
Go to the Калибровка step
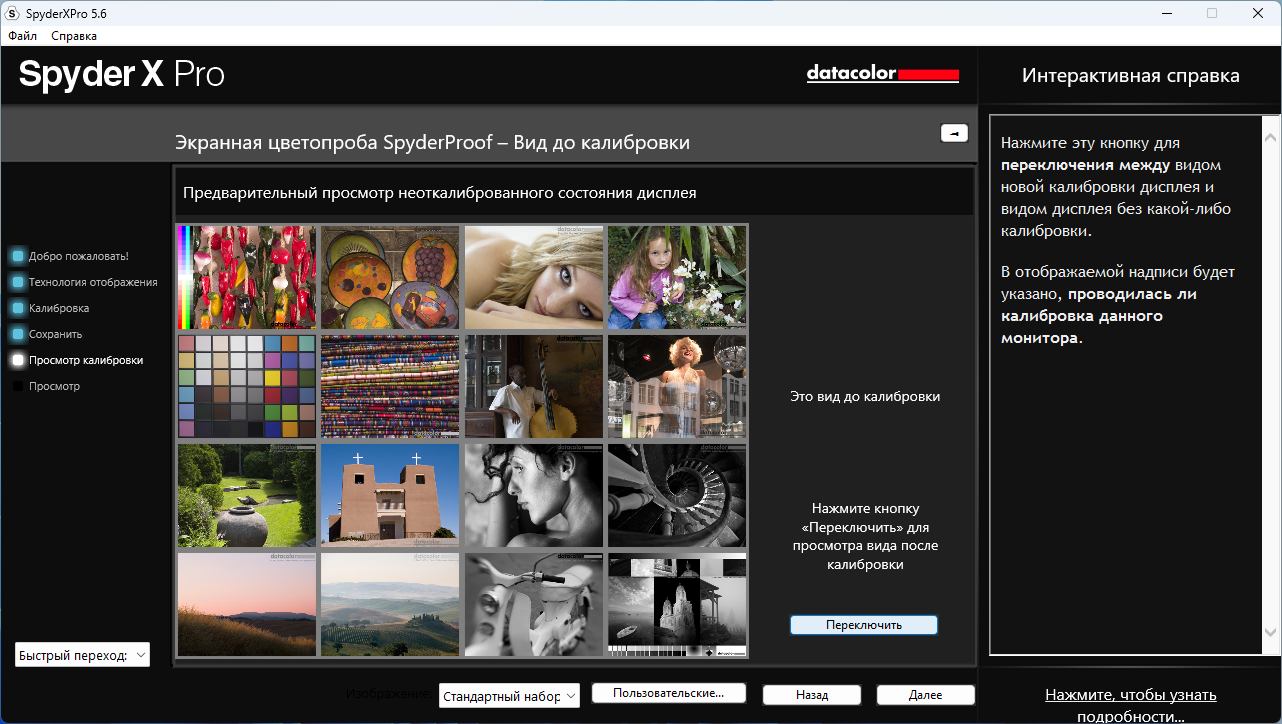(59, 308)
